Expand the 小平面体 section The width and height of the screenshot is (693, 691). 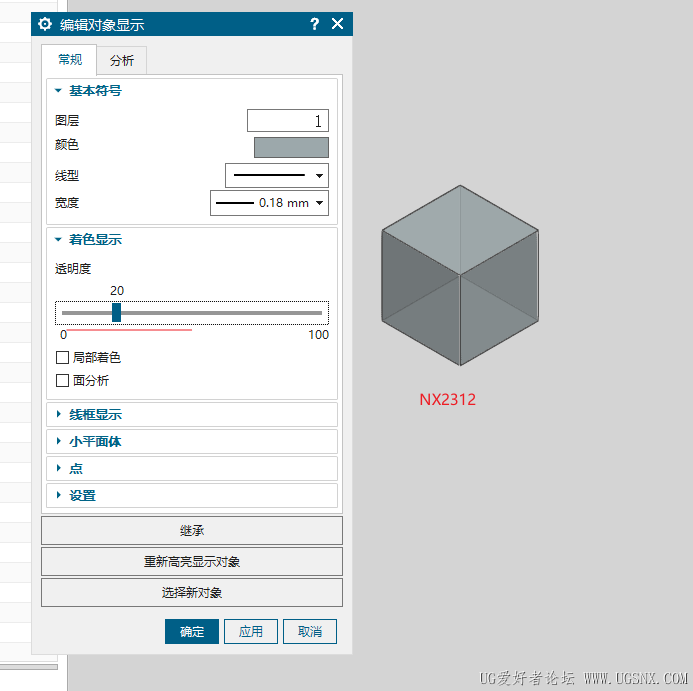point(192,442)
